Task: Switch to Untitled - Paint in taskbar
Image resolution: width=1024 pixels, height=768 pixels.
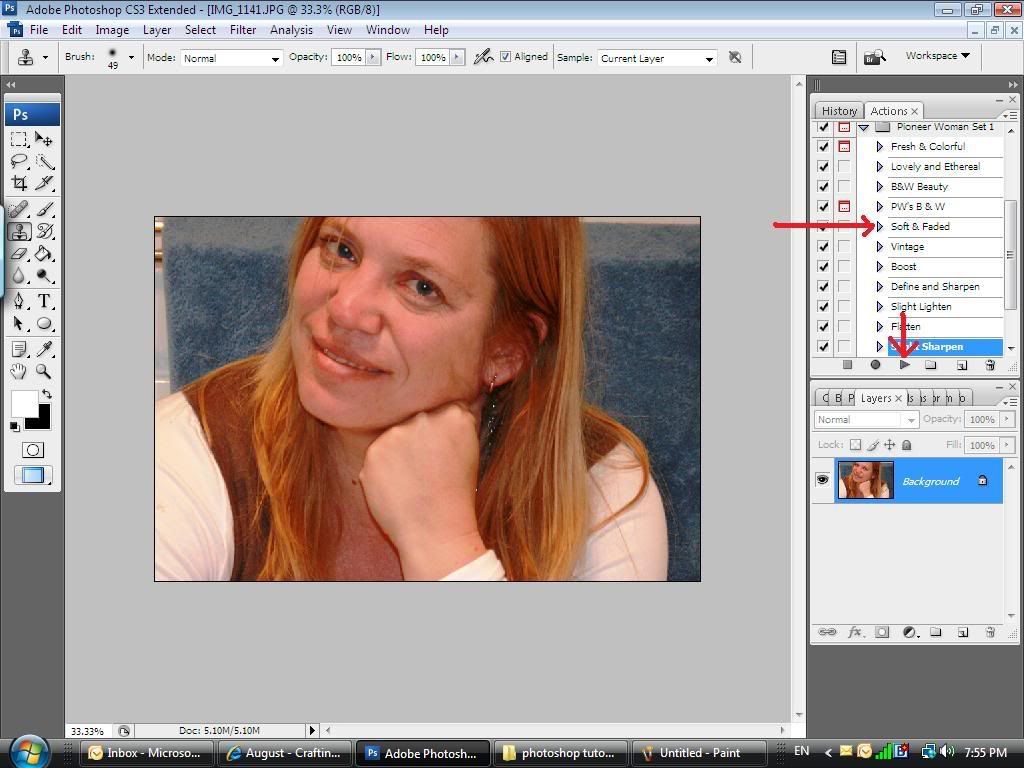Action: (x=700, y=753)
